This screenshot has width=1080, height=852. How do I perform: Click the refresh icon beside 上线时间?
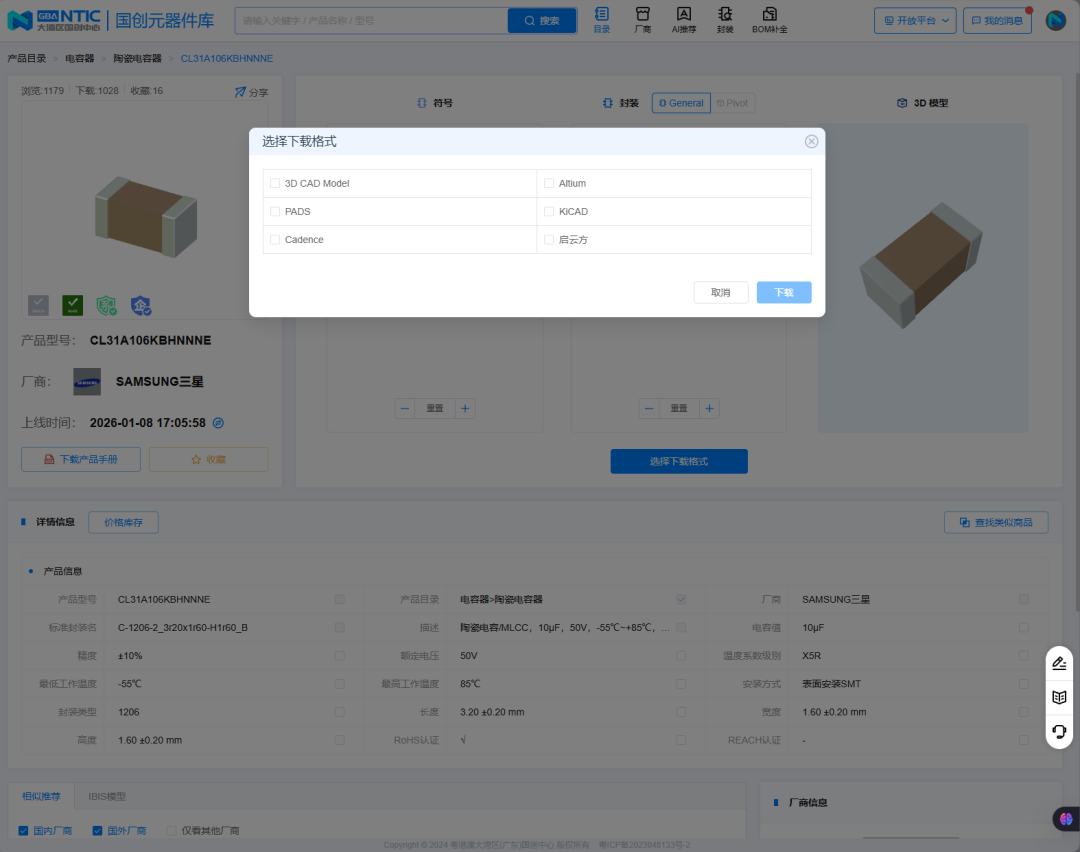218,423
